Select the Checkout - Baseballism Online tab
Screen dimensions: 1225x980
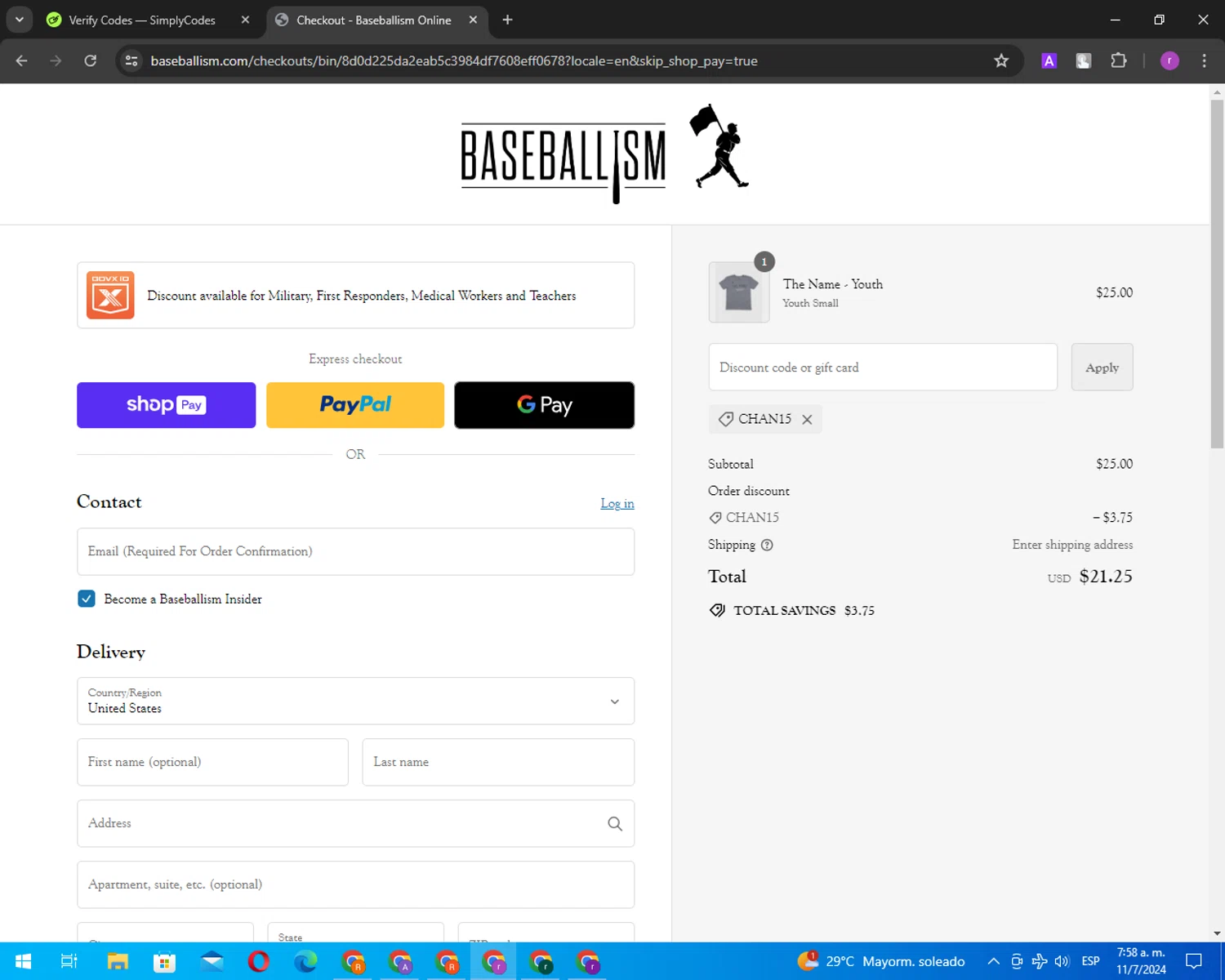[x=373, y=20]
